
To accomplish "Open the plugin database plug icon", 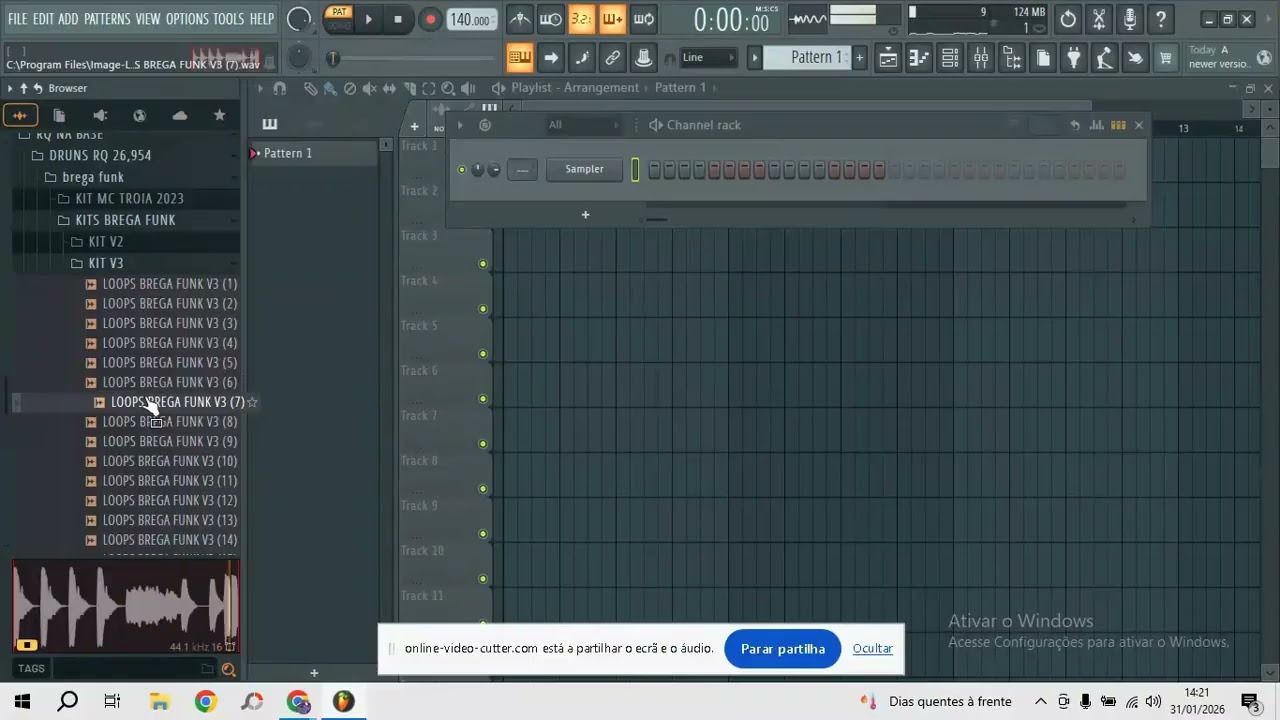I will pos(1073,58).
